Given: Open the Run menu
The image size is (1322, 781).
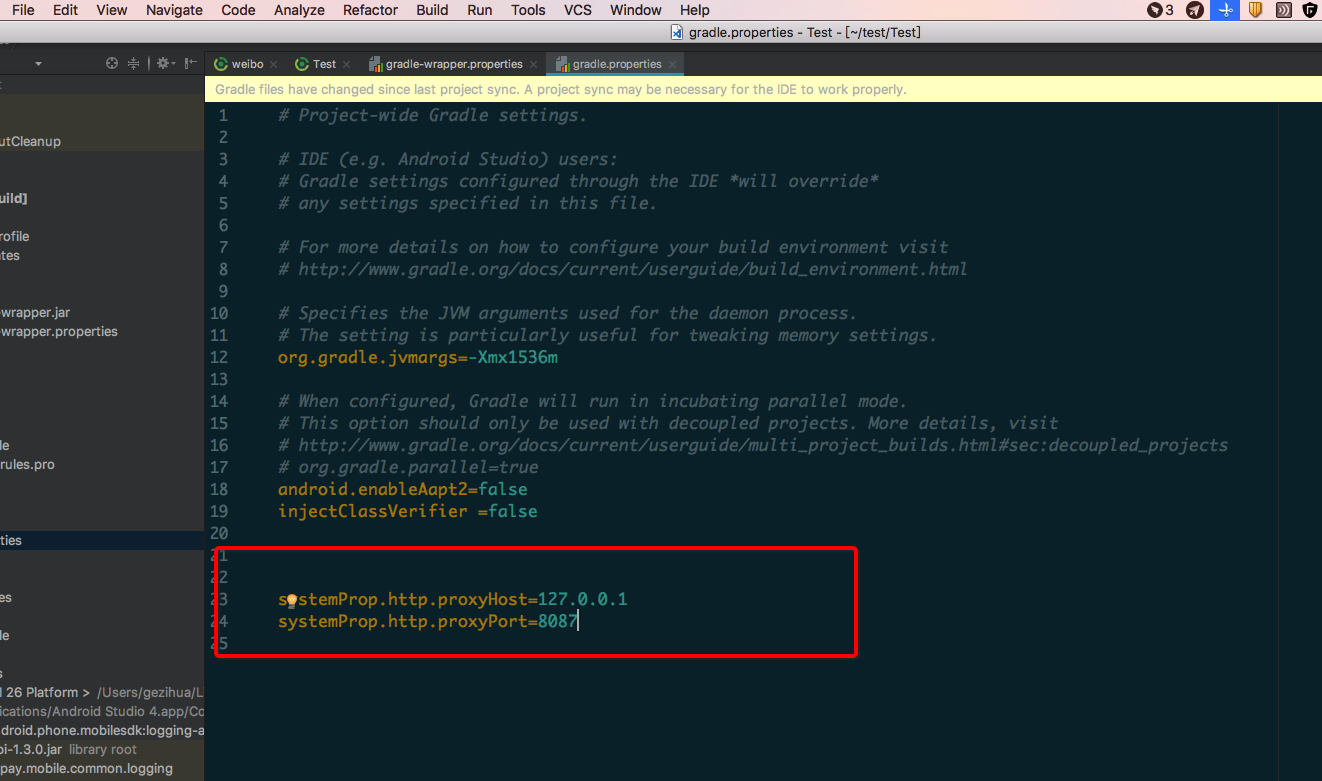Looking at the screenshot, I should (479, 10).
